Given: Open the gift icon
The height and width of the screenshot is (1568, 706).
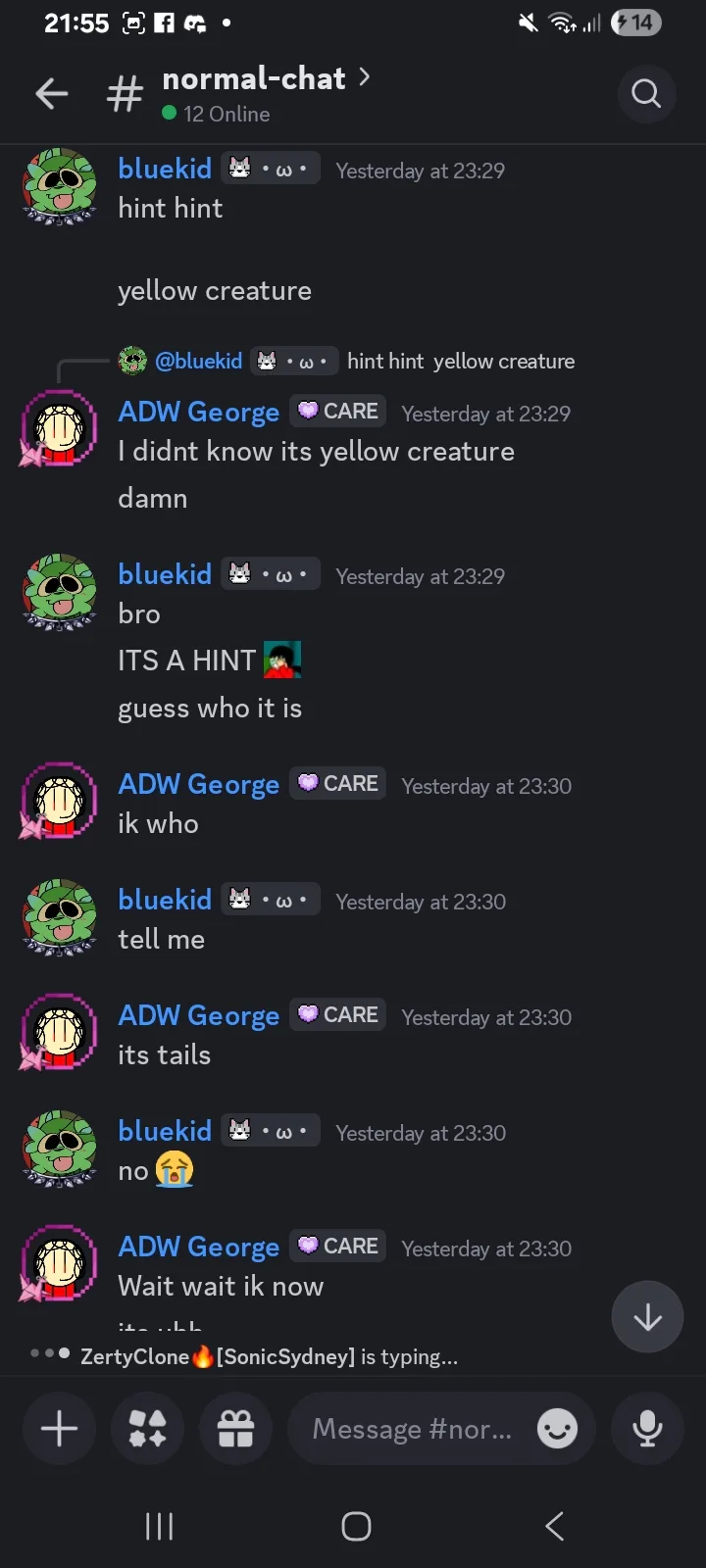Looking at the screenshot, I should tap(235, 1429).
